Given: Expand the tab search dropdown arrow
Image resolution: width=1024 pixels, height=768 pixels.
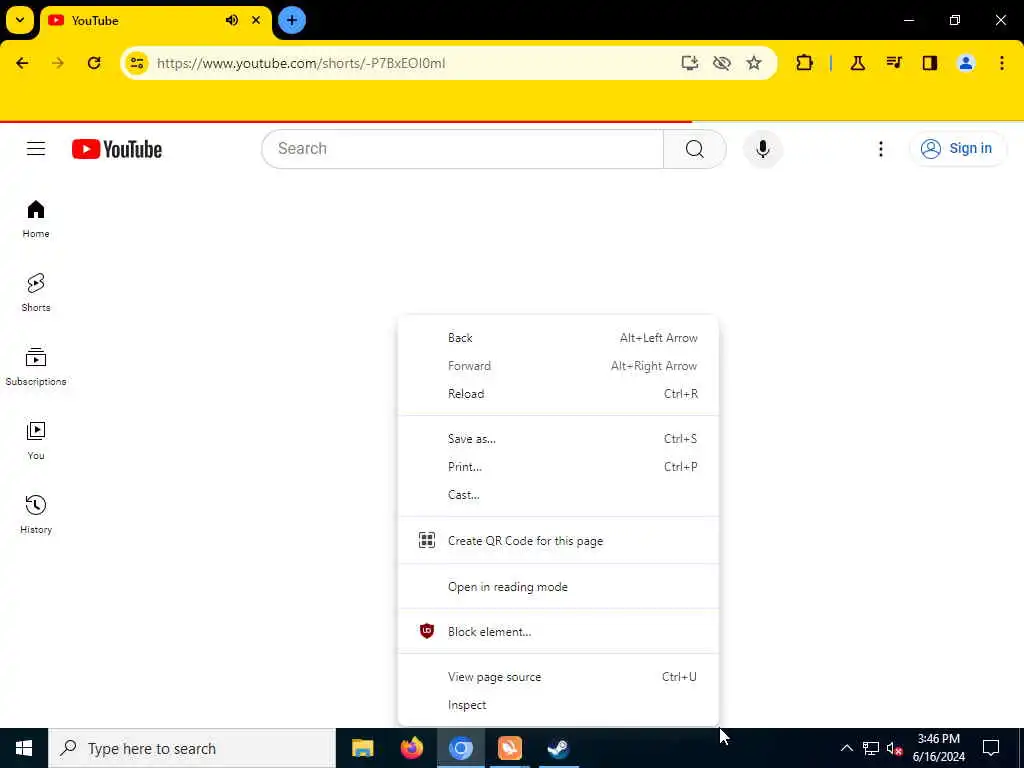Looking at the screenshot, I should tap(20, 20).
